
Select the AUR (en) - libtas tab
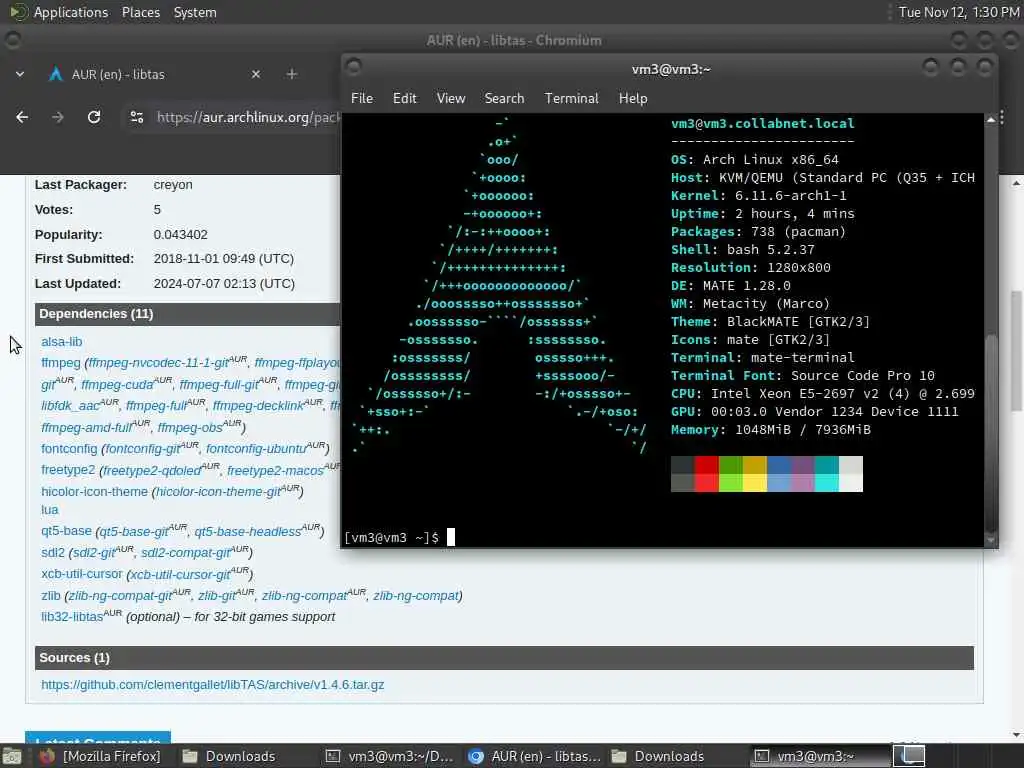155,74
